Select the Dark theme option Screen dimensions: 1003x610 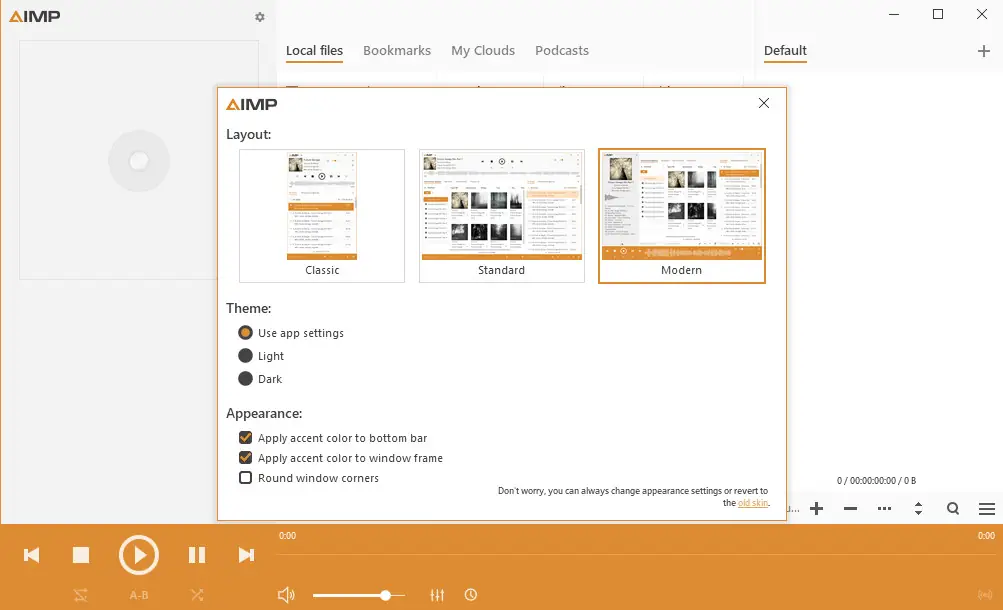pyautogui.click(x=260, y=379)
